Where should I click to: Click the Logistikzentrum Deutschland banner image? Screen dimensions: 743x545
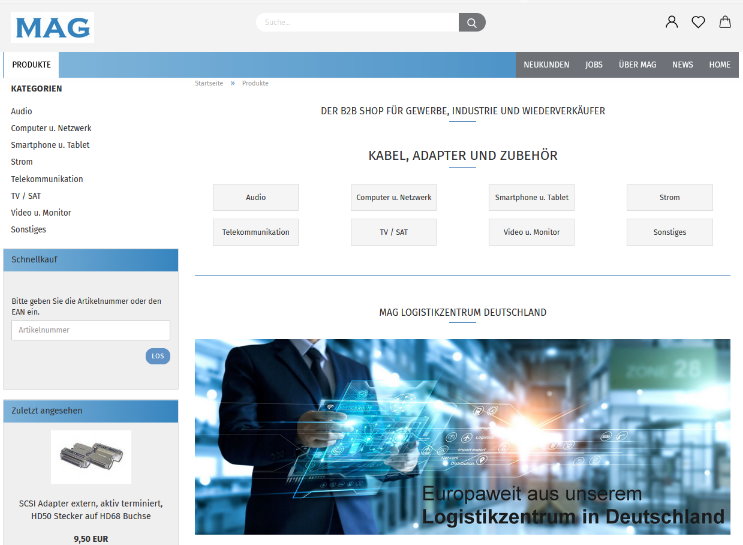[x=462, y=436]
